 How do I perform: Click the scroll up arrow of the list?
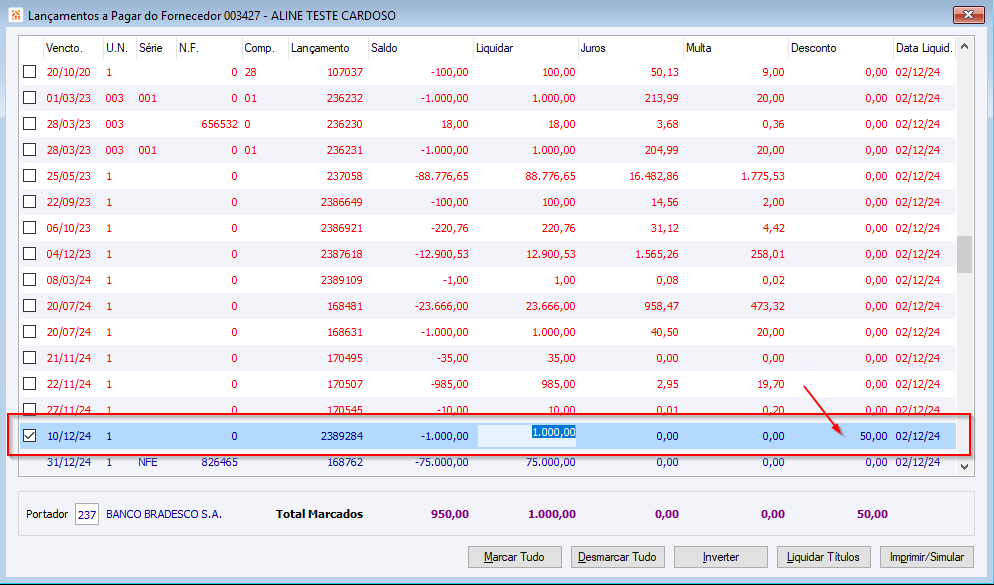coord(964,47)
